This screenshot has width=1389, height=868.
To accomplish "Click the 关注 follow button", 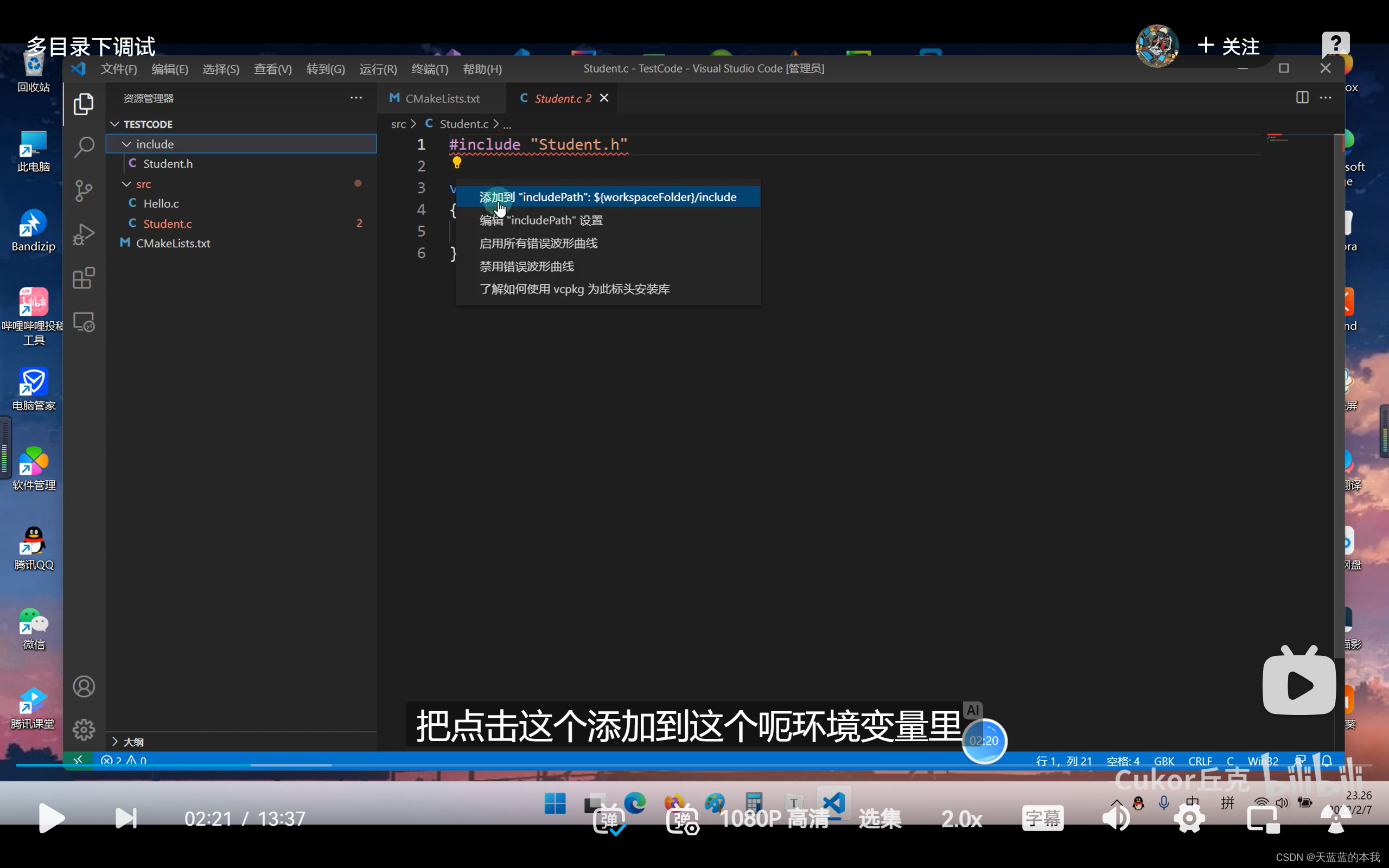I will click(x=1229, y=46).
